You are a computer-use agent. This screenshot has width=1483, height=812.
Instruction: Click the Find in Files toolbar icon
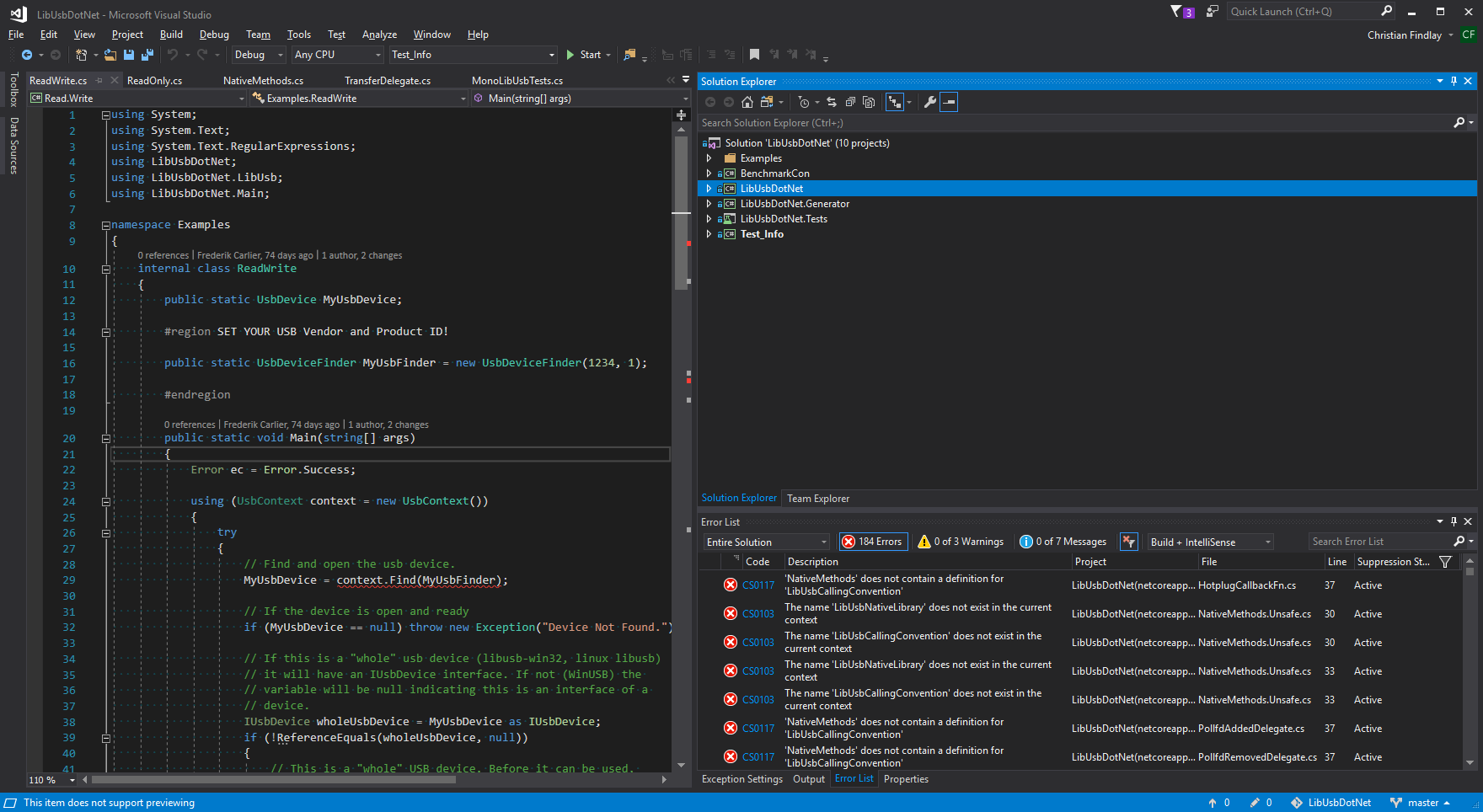(x=629, y=55)
